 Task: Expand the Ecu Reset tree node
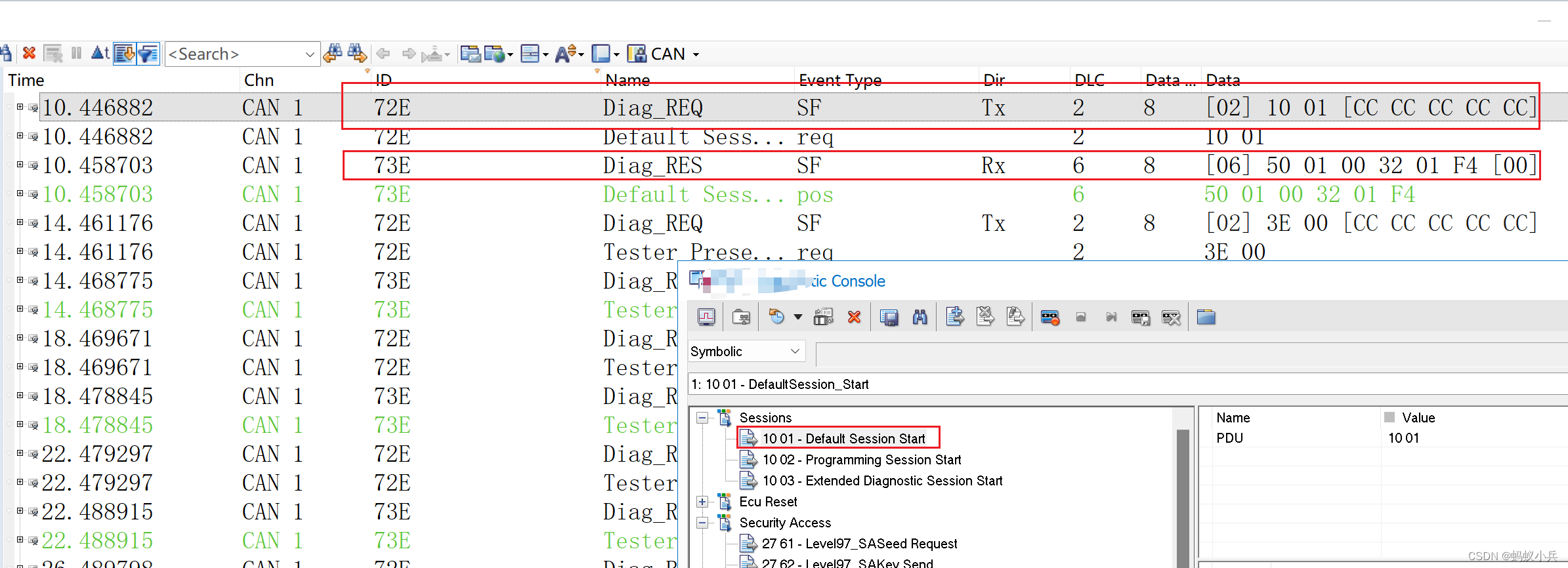pos(702,502)
